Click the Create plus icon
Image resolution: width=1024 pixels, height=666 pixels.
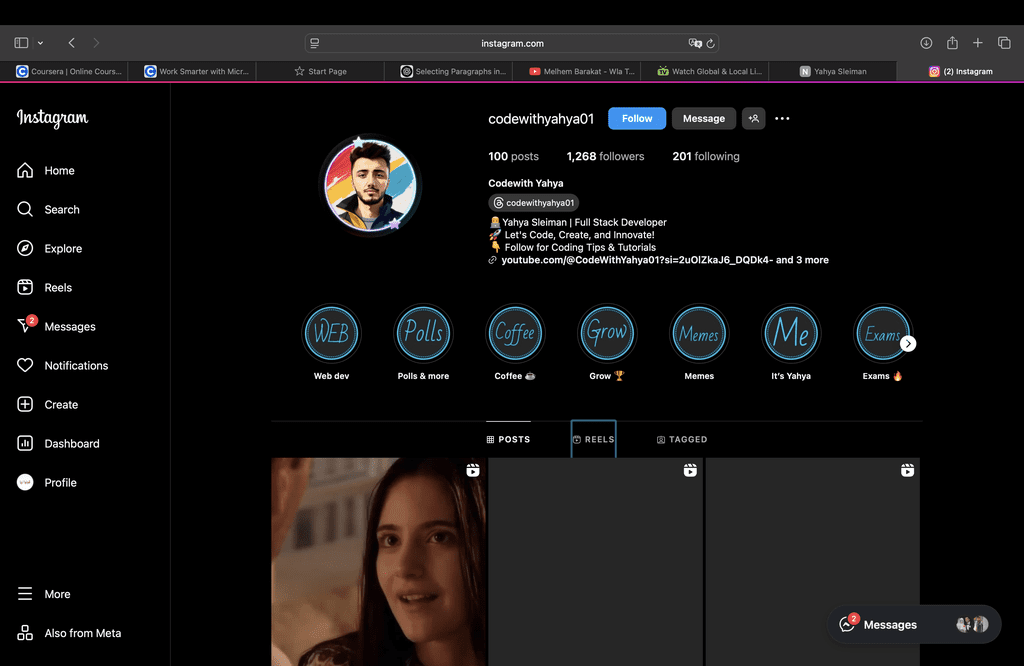coord(26,405)
